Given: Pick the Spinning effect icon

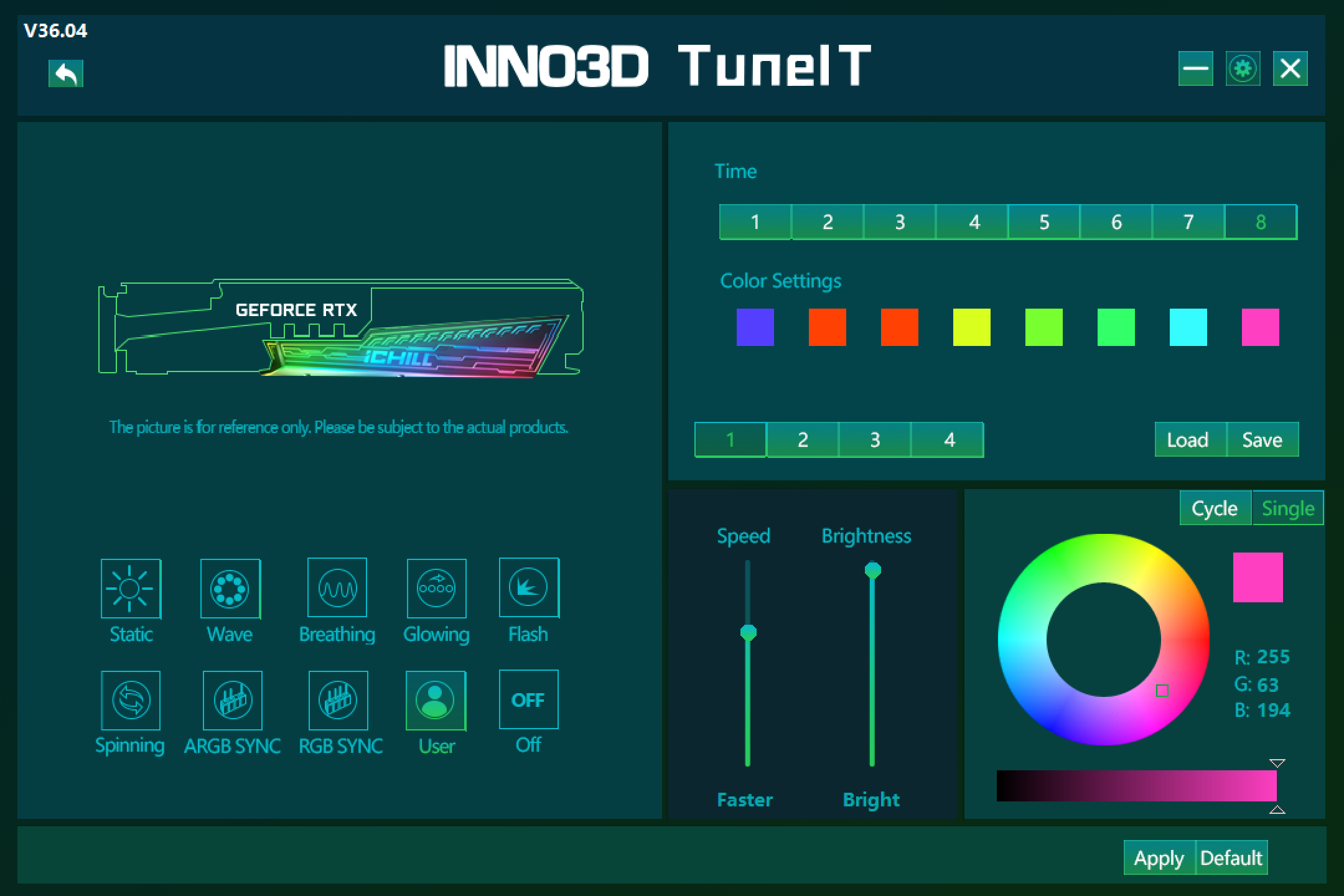Looking at the screenshot, I should point(131,700).
